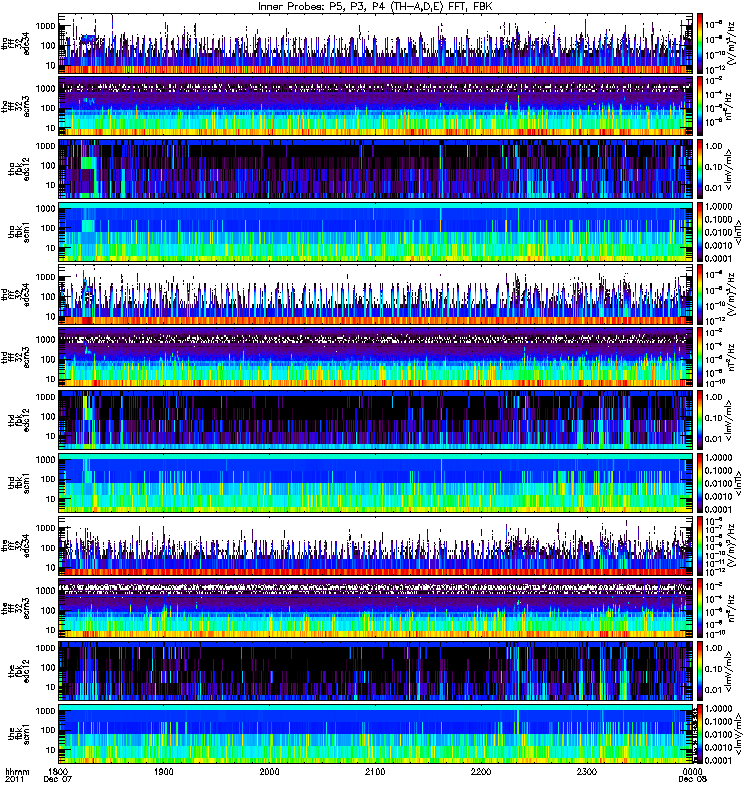Screen dimensions: 750x800
Task: Click the 2100 time axis label
Action: pos(375,771)
